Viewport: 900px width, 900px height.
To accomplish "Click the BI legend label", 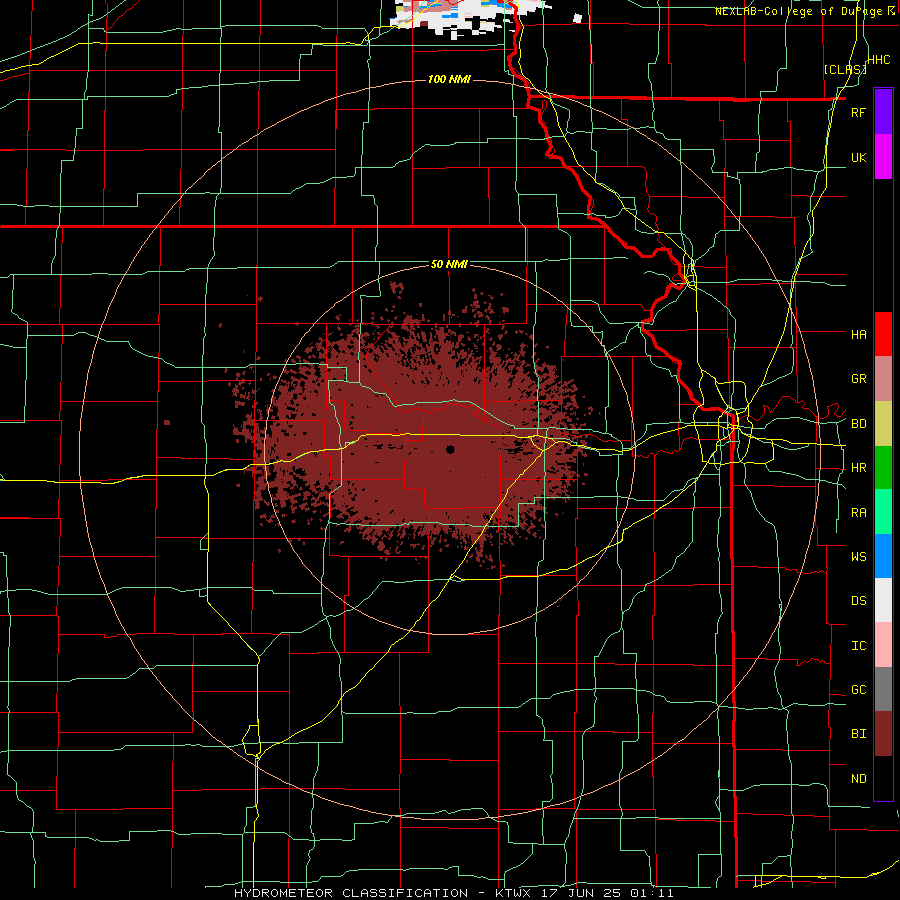I will (x=858, y=734).
